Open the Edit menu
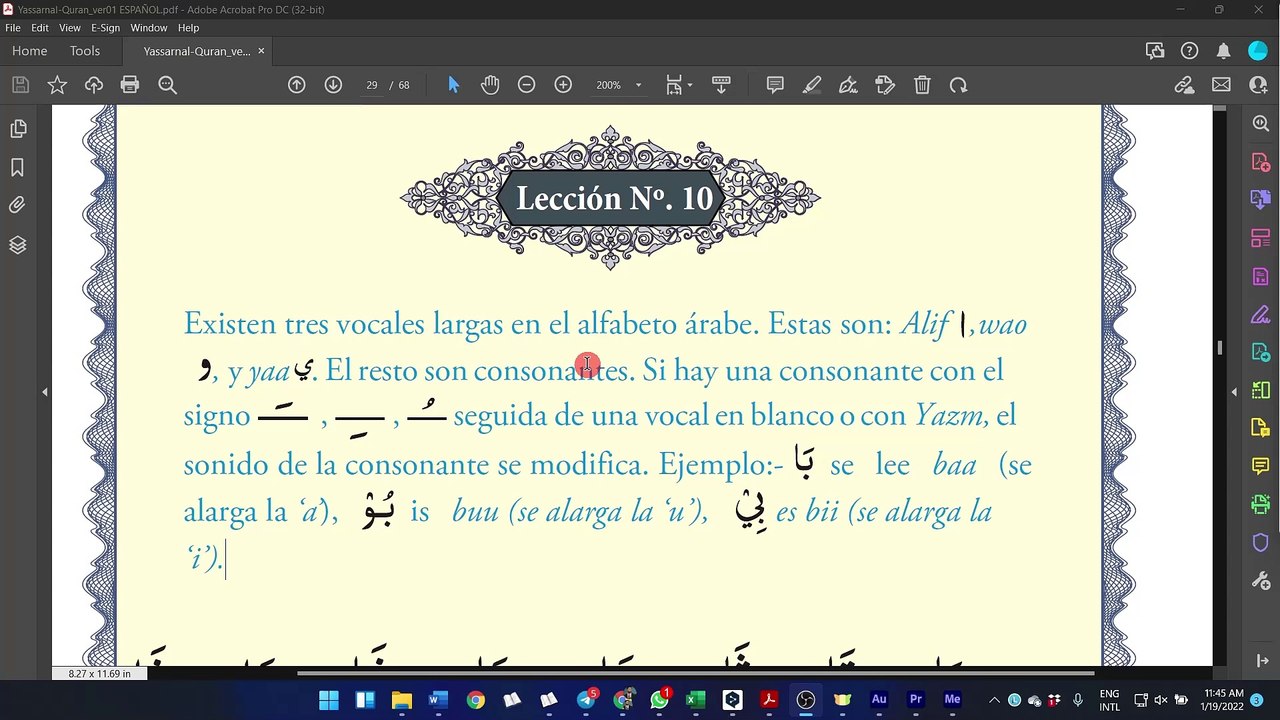The width and height of the screenshot is (1280, 720). [40, 28]
